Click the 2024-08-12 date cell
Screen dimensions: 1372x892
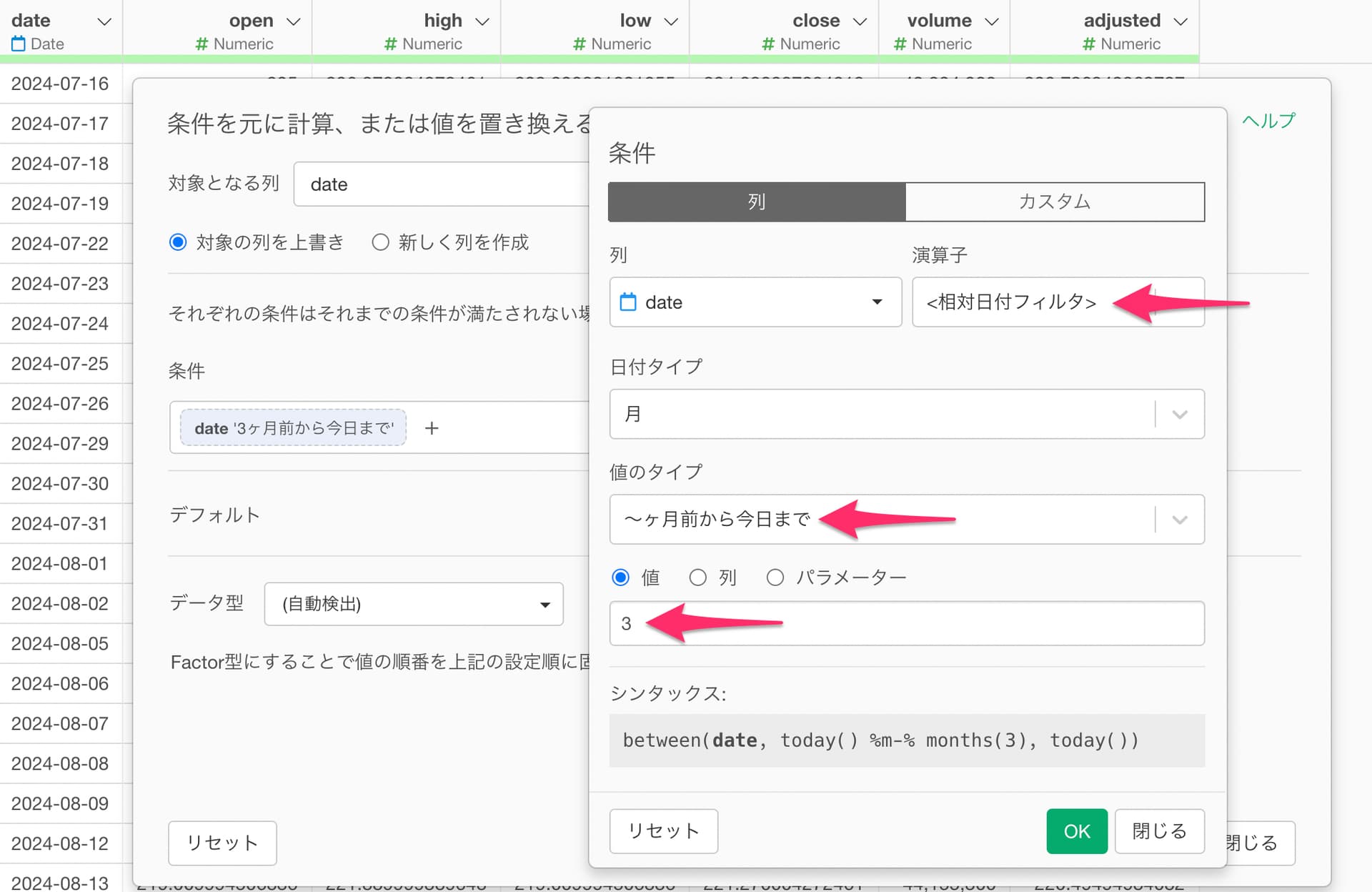tap(61, 844)
